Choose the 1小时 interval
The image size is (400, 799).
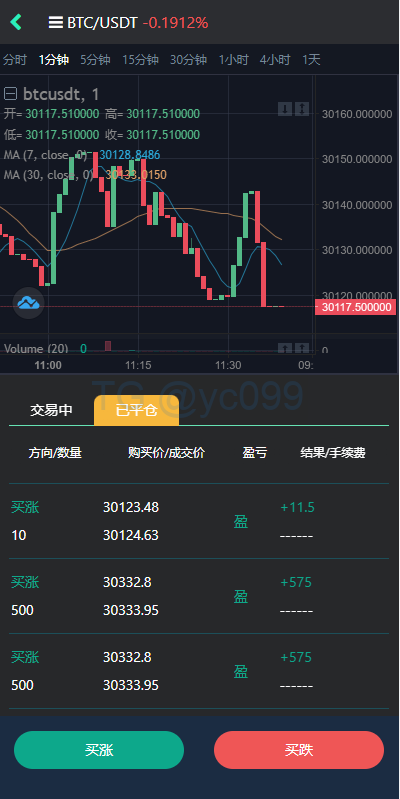click(x=233, y=60)
